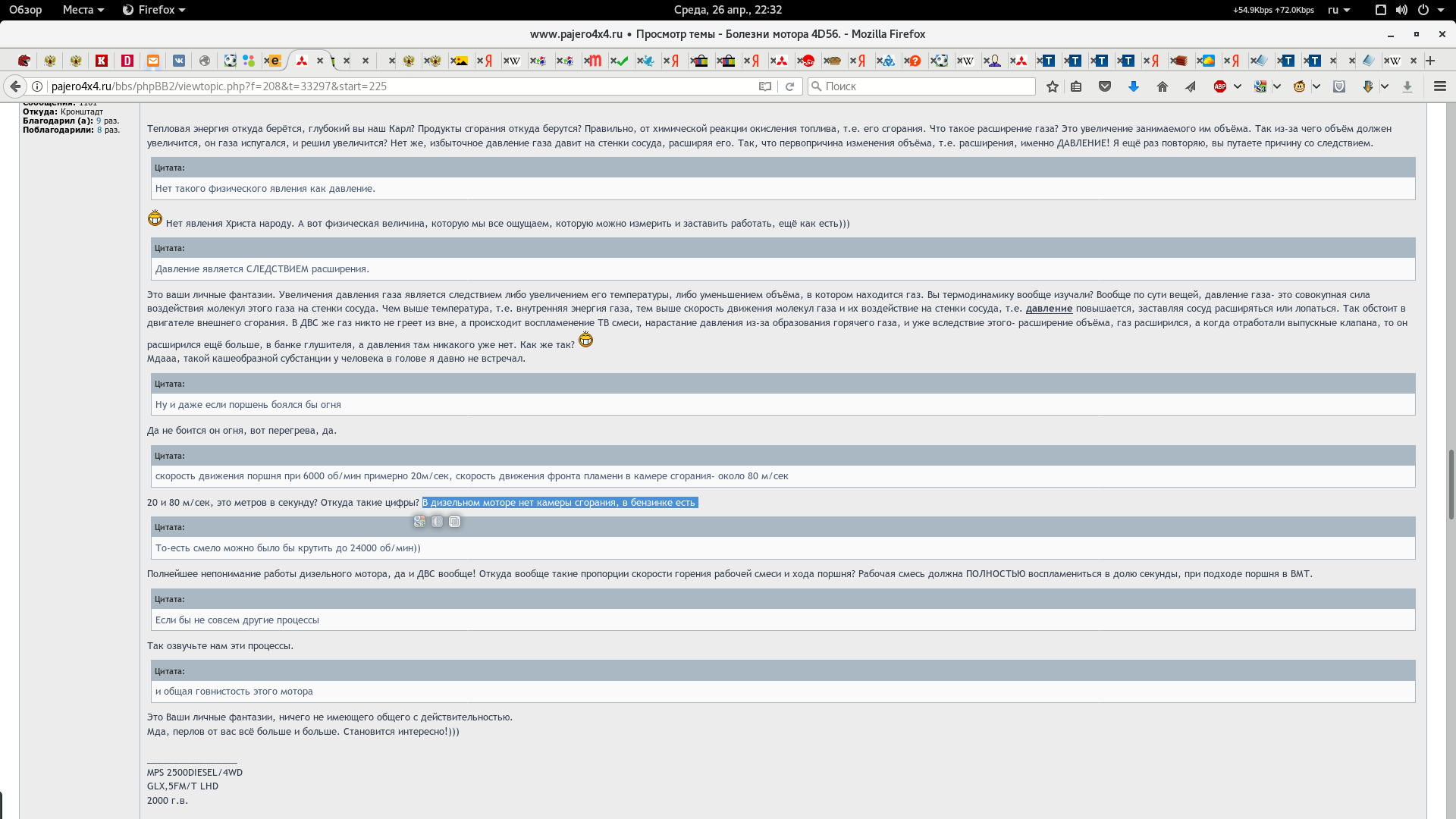Click the page vertical scrollbar thumb
This screenshot has width=1456, height=819.
1451,485
